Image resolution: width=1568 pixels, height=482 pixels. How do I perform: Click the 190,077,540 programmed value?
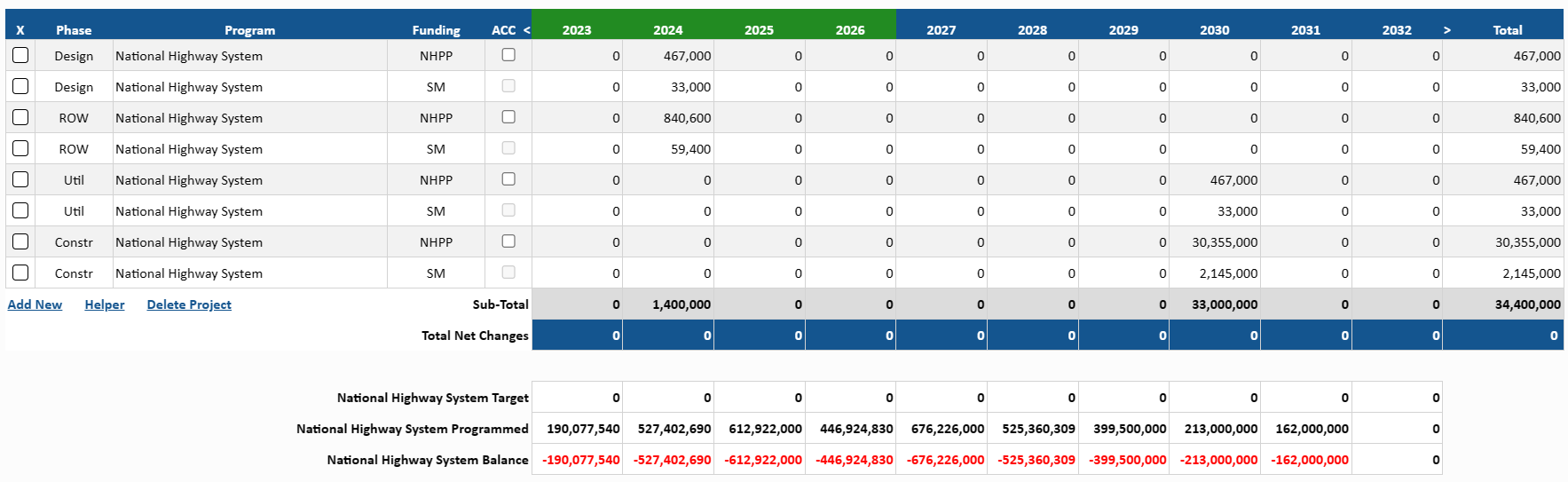583,429
